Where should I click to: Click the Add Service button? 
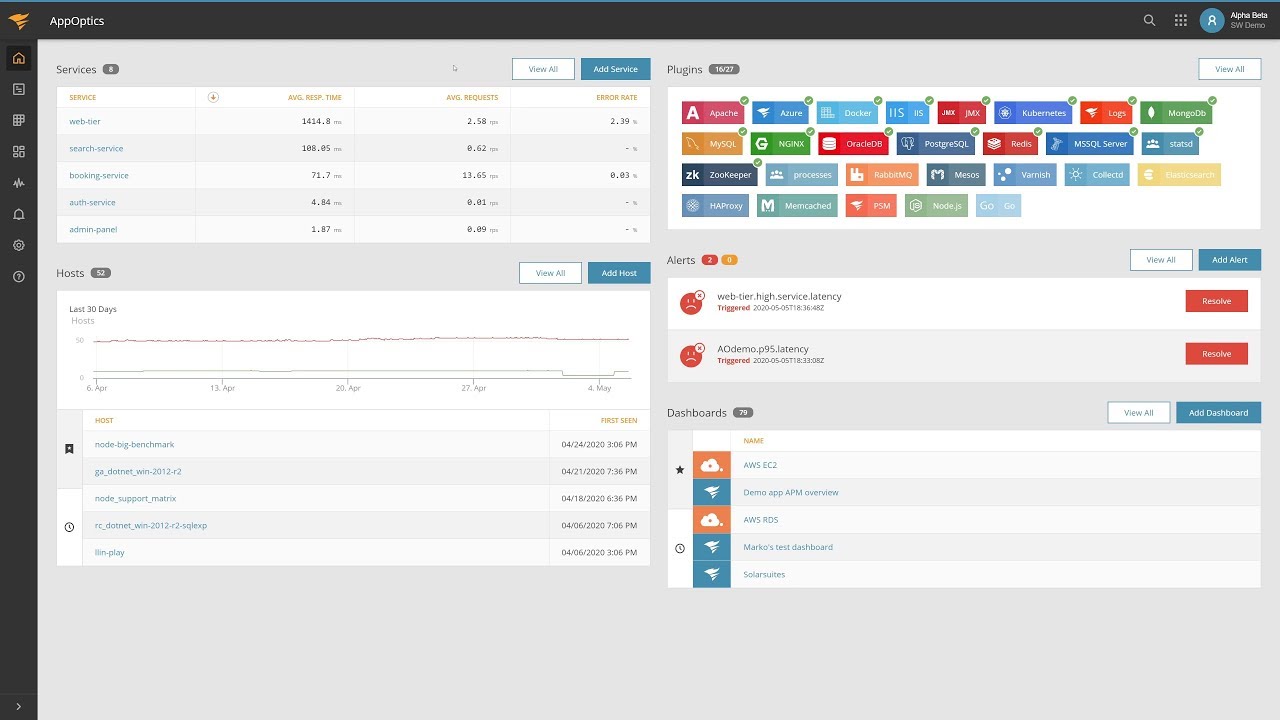(x=615, y=69)
